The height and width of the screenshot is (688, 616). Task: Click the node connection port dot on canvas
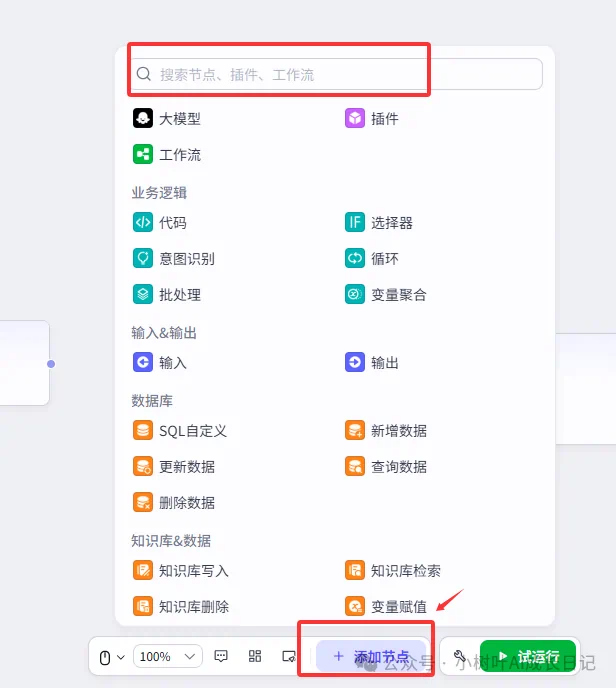(x=51, y=364)
